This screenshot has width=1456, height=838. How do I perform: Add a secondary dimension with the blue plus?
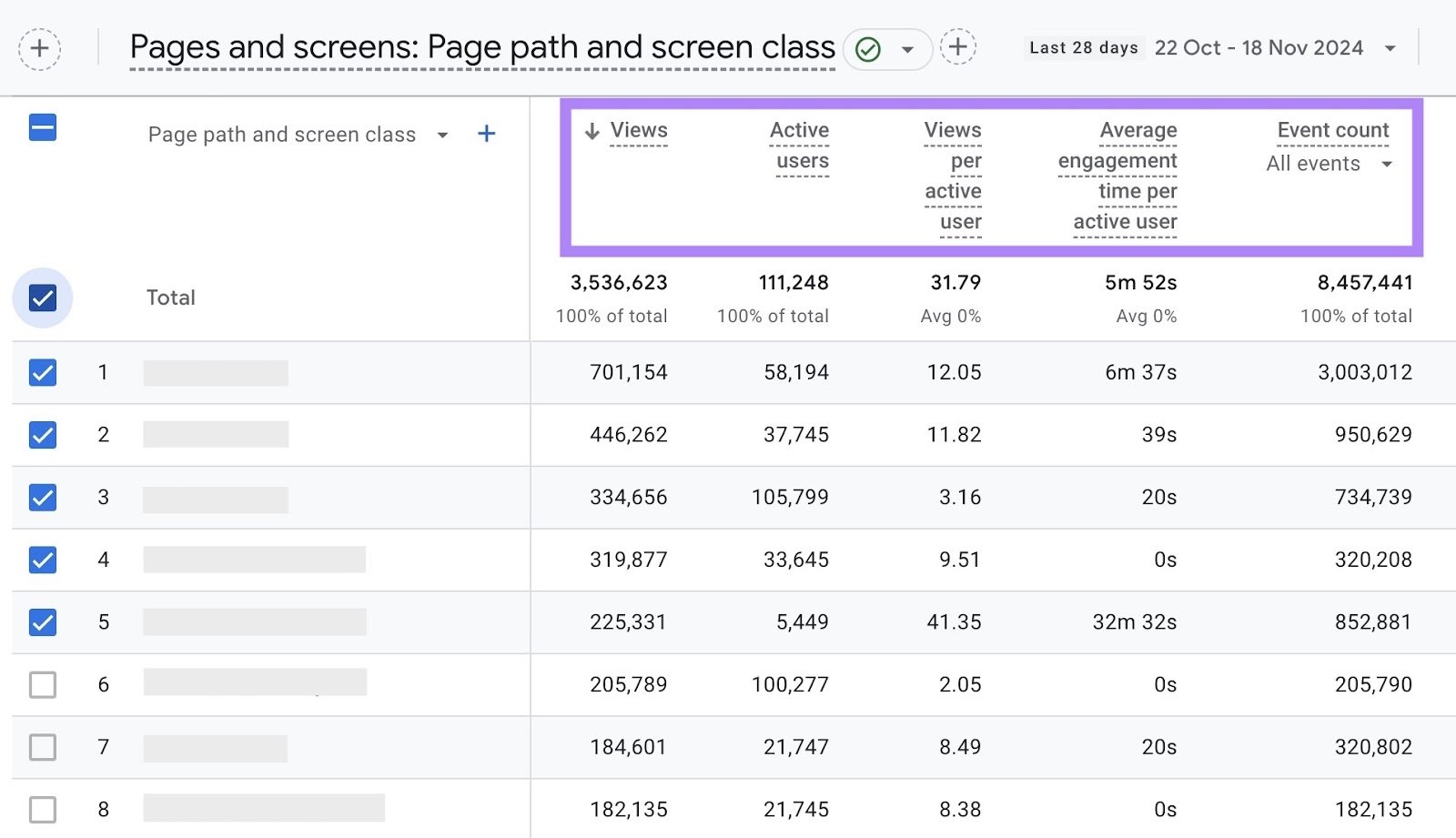(487, 134)
